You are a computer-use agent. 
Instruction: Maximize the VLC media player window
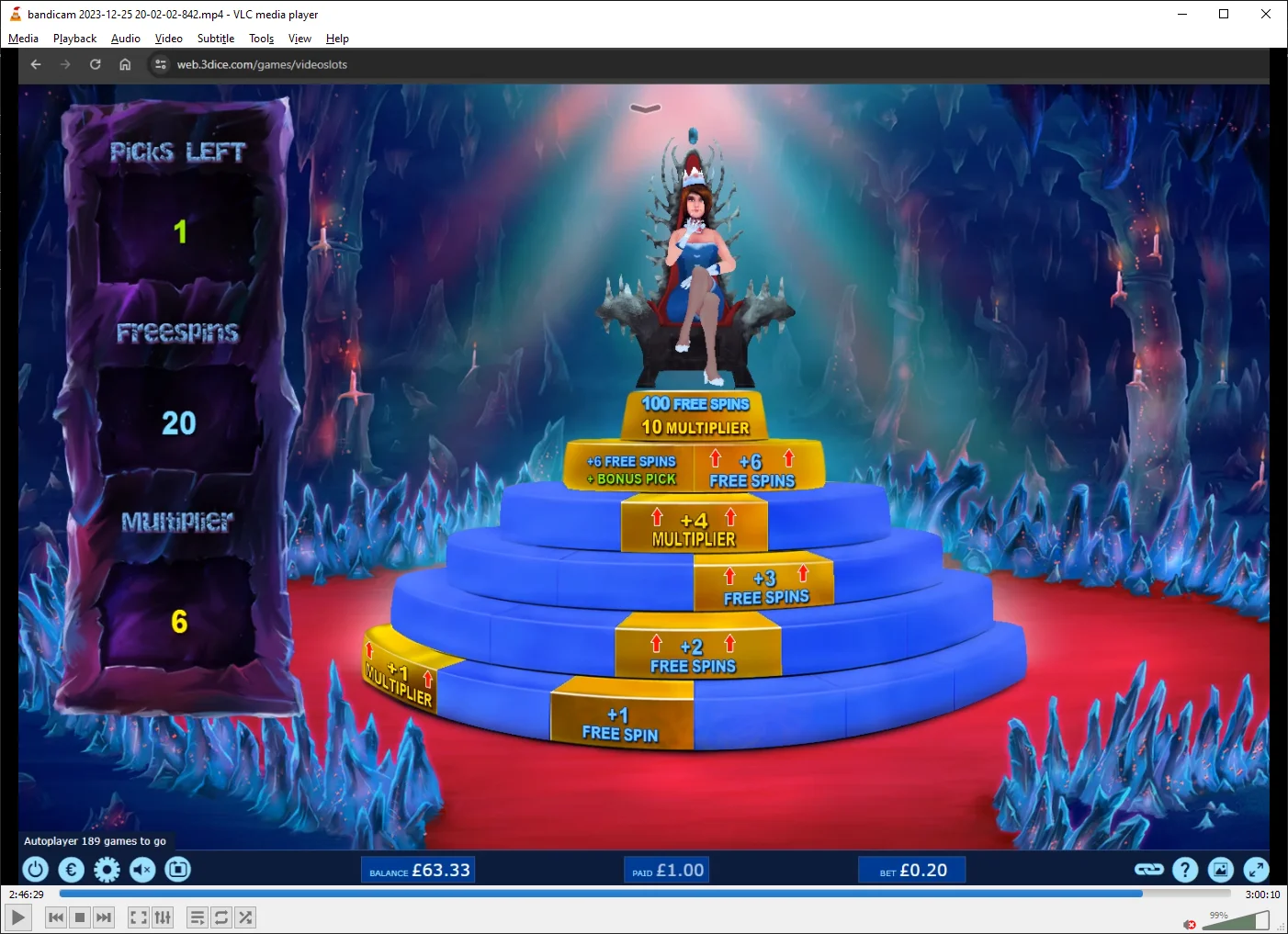click(x=1224, y=14)
